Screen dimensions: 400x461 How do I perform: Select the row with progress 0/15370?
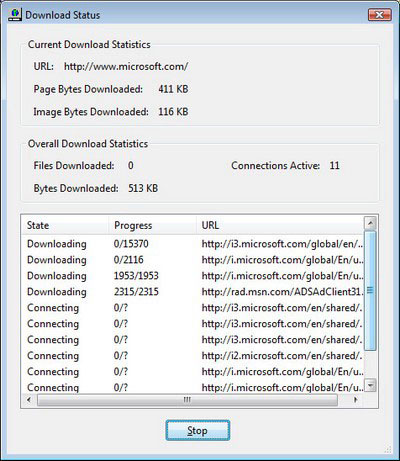click(x=193, y=244)
